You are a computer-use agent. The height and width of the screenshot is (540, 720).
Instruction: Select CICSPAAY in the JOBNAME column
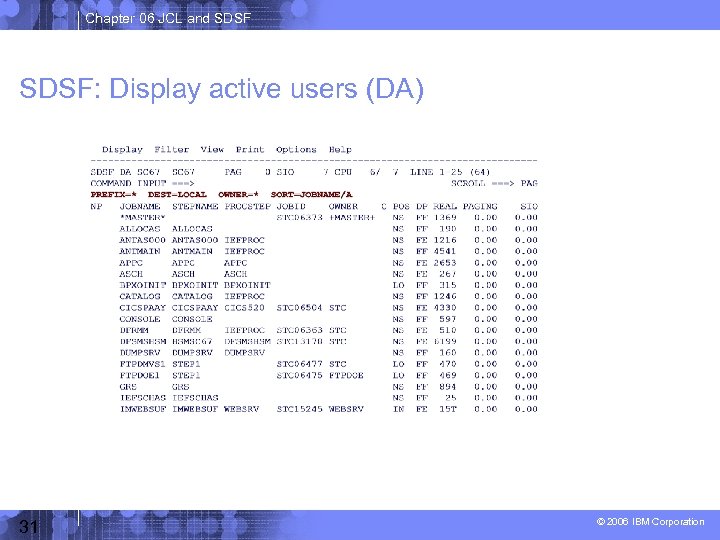click(x=142, y=308)
